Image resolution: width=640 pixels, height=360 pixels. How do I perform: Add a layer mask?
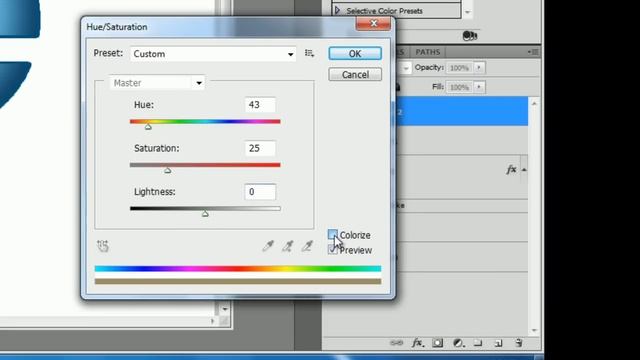438,343
